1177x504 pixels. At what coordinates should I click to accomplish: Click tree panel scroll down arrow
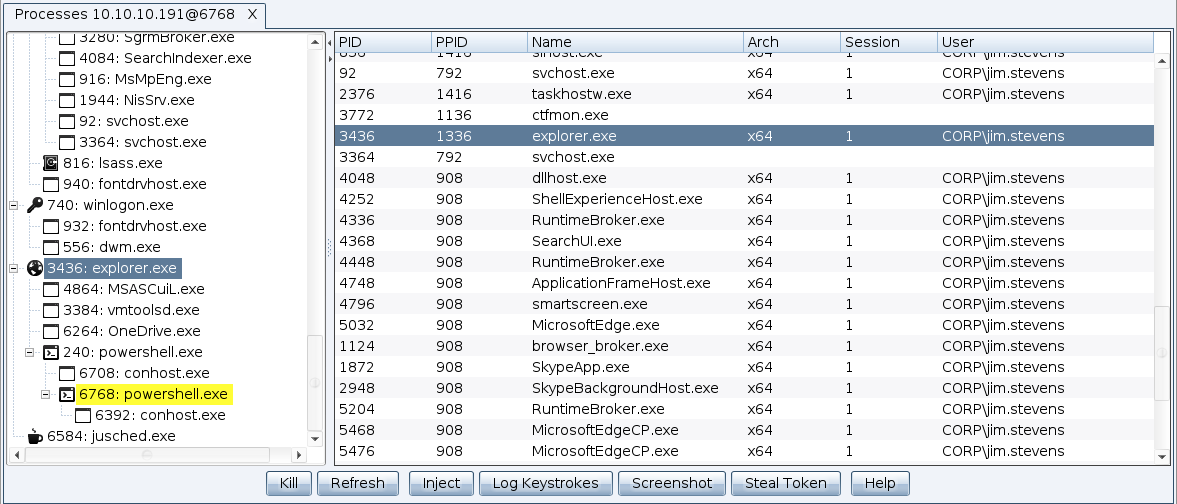click(315, 439)
